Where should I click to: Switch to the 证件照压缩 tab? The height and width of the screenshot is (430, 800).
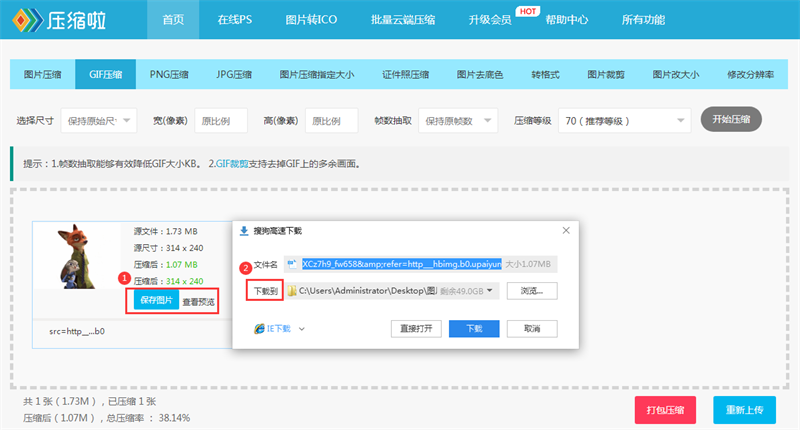(x=406, y=74)
